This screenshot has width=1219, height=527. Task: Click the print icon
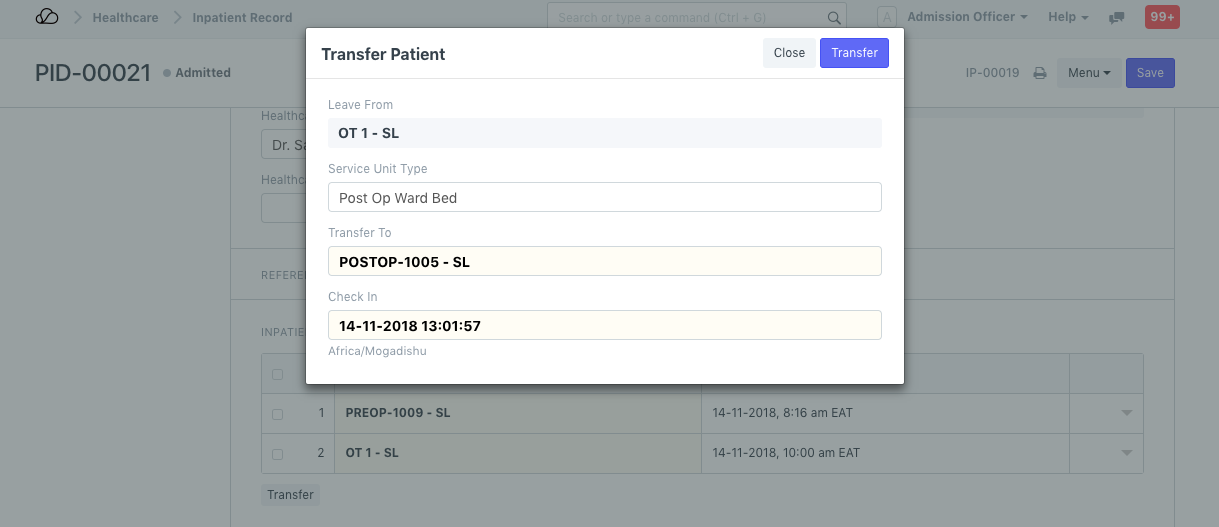coord(1040,73)
